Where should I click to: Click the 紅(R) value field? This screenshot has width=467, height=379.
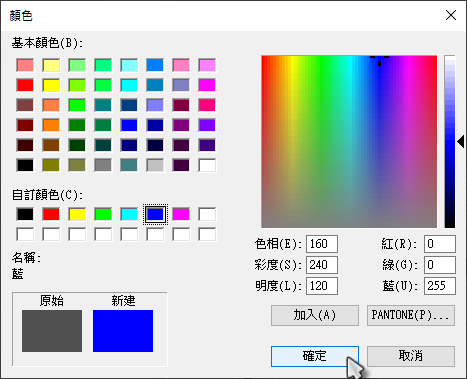tap(440, 244)
